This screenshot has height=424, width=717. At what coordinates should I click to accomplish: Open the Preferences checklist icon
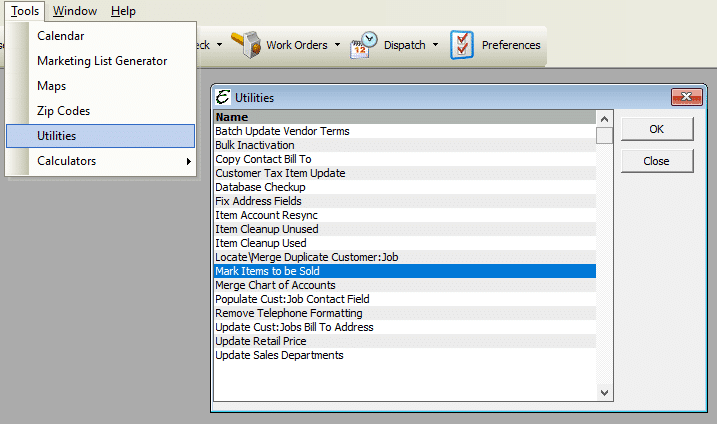pos(461,45)
